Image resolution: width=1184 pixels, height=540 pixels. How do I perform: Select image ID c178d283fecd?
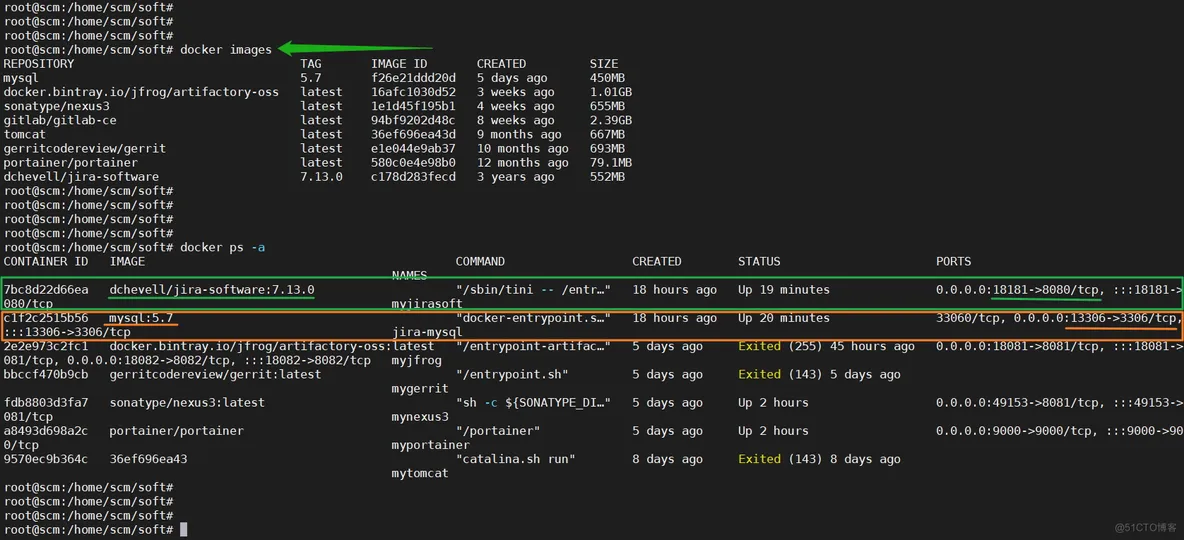(x=413, y=177)
